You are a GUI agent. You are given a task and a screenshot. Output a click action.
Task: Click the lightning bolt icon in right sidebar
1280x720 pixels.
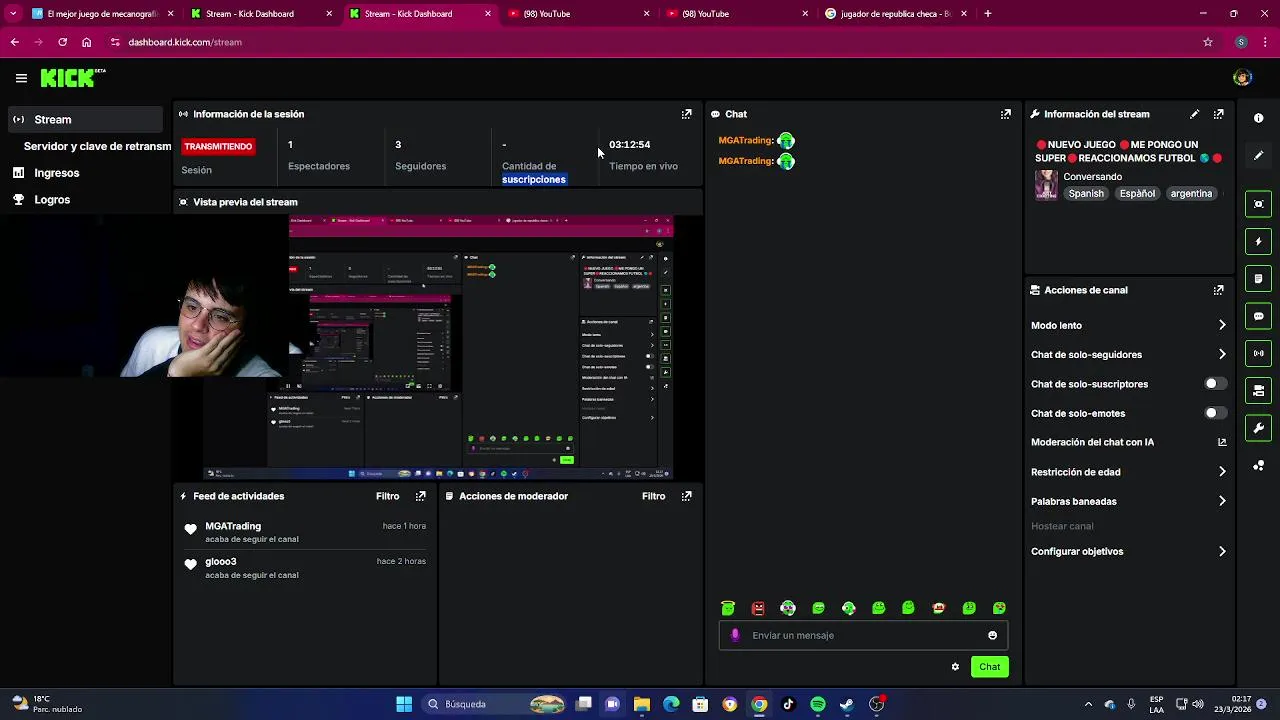(1258, 241)
